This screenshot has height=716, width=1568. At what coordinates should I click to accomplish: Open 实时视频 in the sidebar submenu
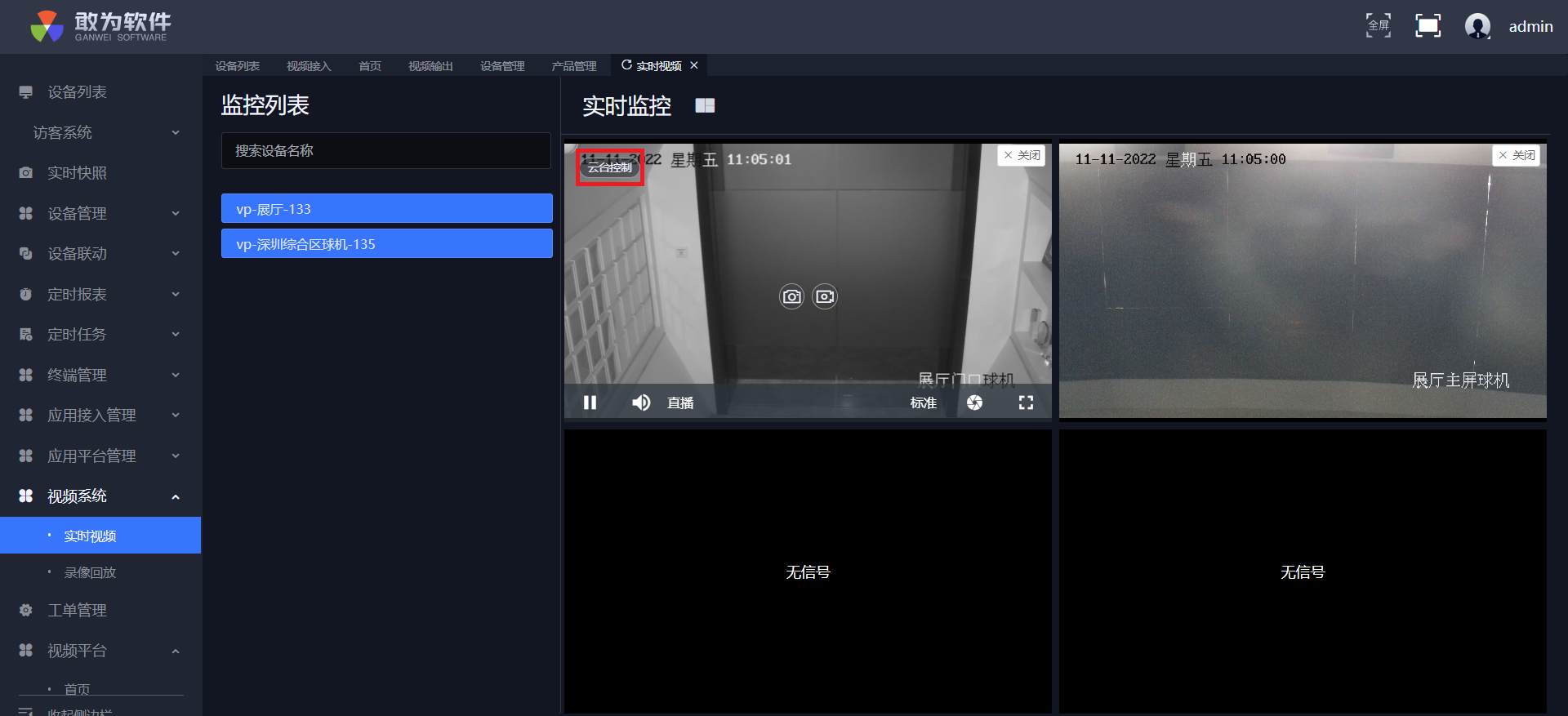[x=100, y=536]
